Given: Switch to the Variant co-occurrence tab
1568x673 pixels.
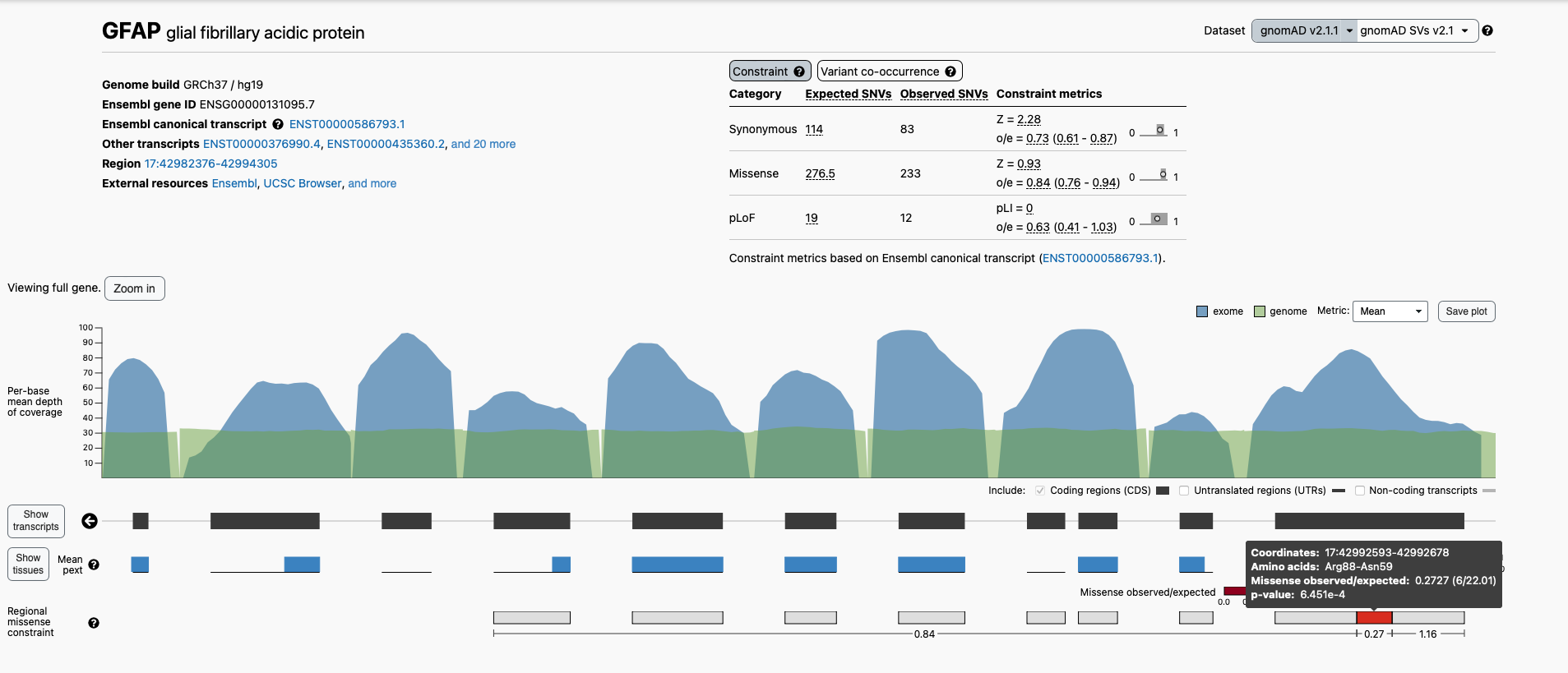Looking at the screenshot, I should coord(889,71).
